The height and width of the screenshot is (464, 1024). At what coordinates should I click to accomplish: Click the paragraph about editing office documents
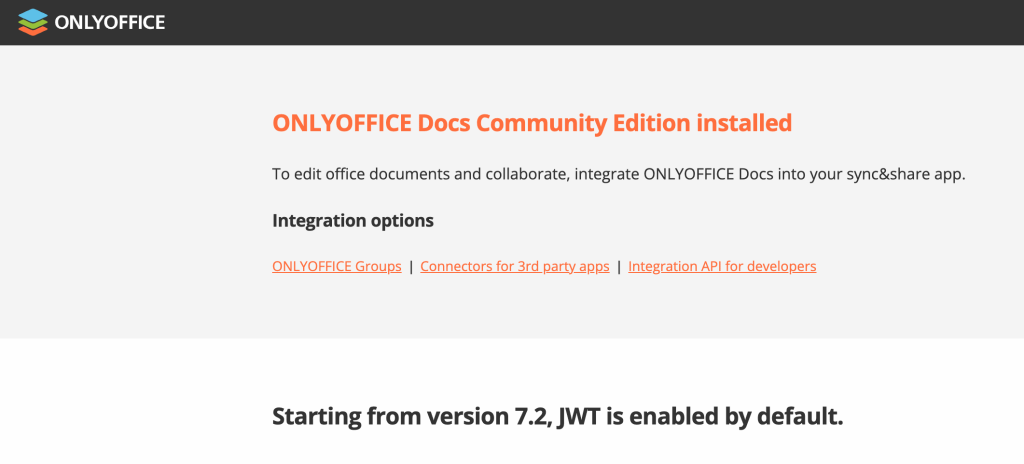click(x=618, y=174)
